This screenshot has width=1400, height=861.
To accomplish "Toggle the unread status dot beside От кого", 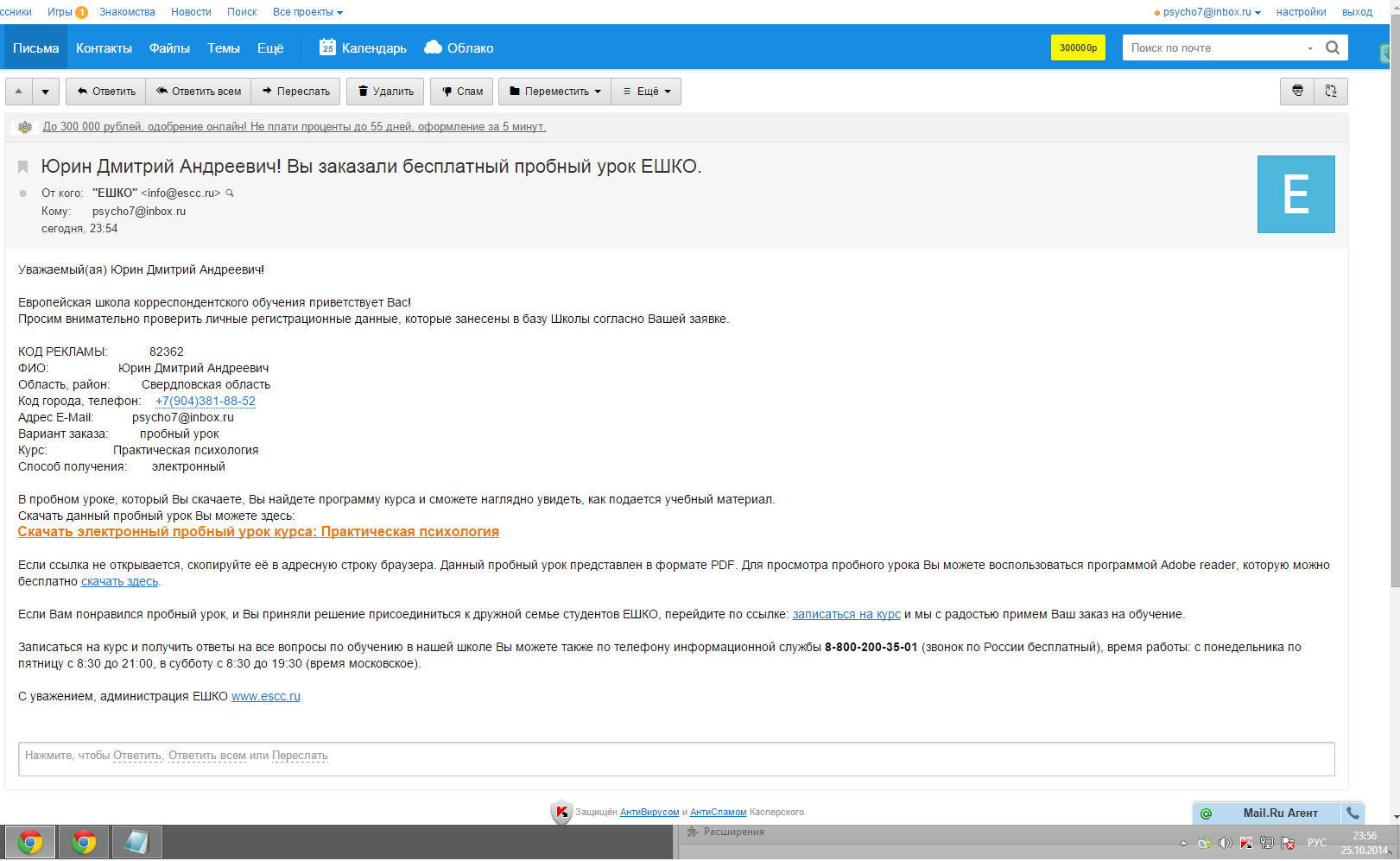I will point(23,193).
